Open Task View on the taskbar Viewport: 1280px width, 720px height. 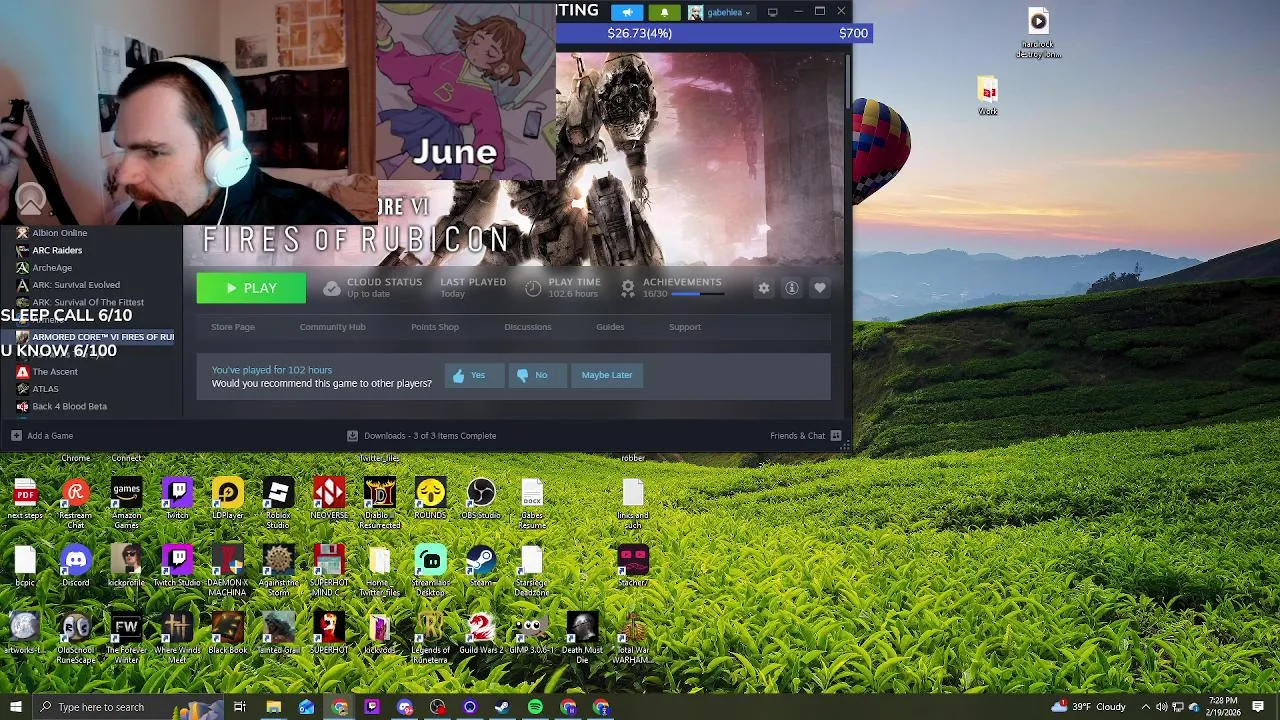tap(240, 707)
